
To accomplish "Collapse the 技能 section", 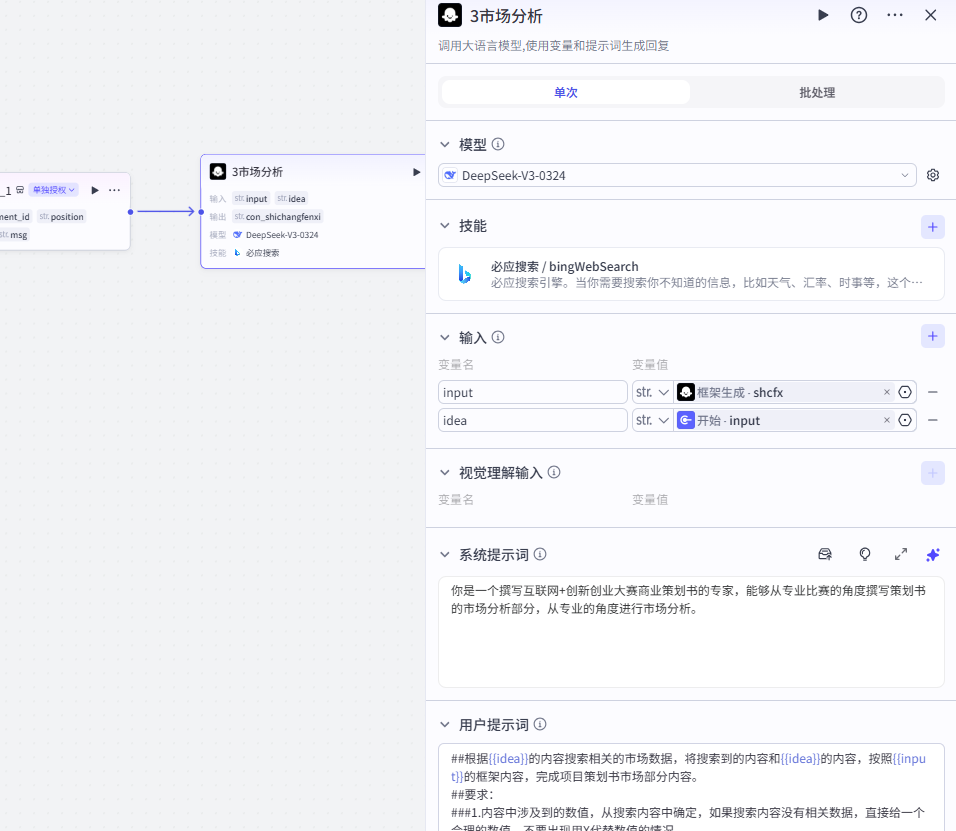I will tap(445, 226).
